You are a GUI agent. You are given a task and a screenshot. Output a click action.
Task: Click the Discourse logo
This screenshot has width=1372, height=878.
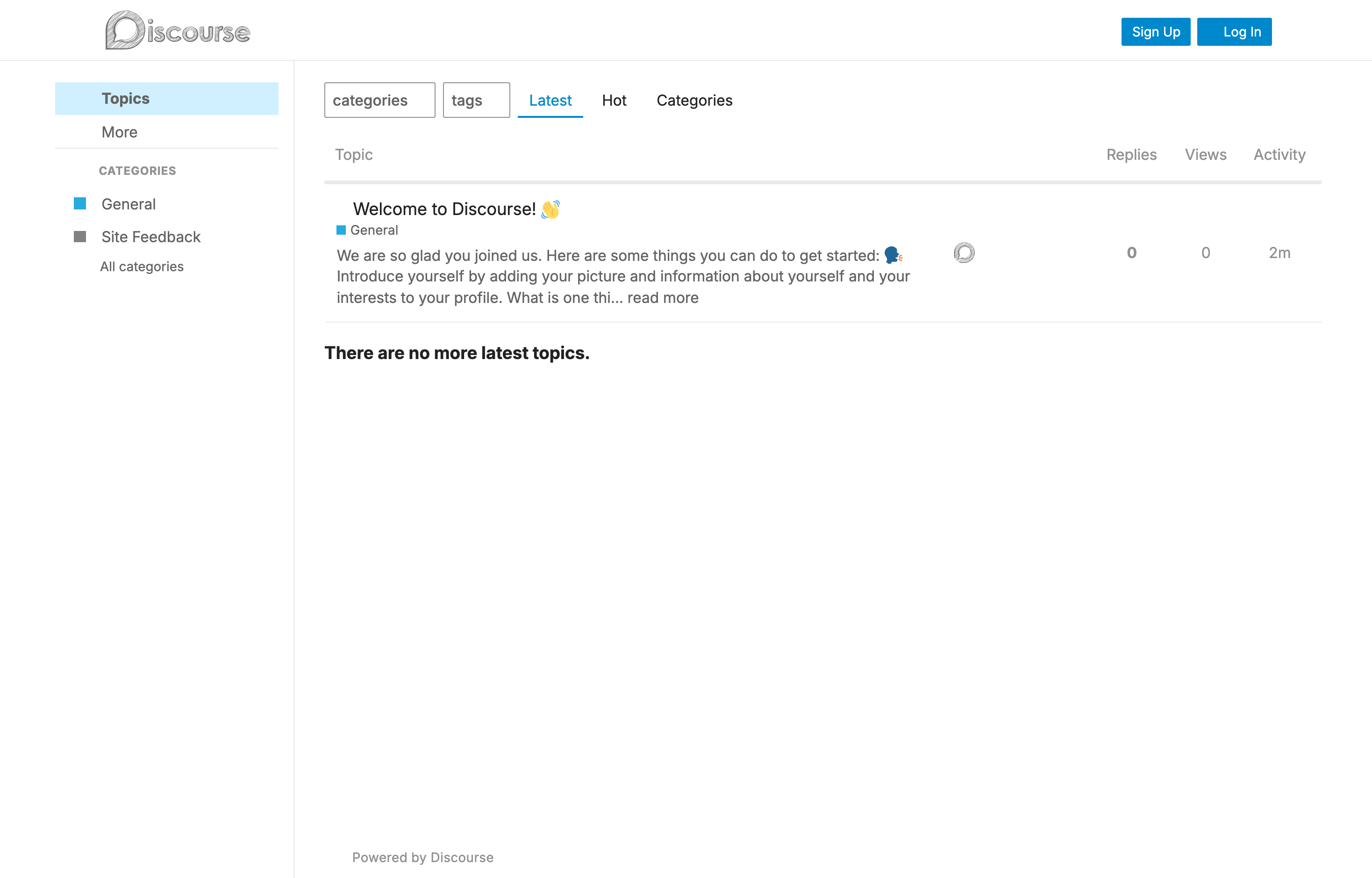178,30
